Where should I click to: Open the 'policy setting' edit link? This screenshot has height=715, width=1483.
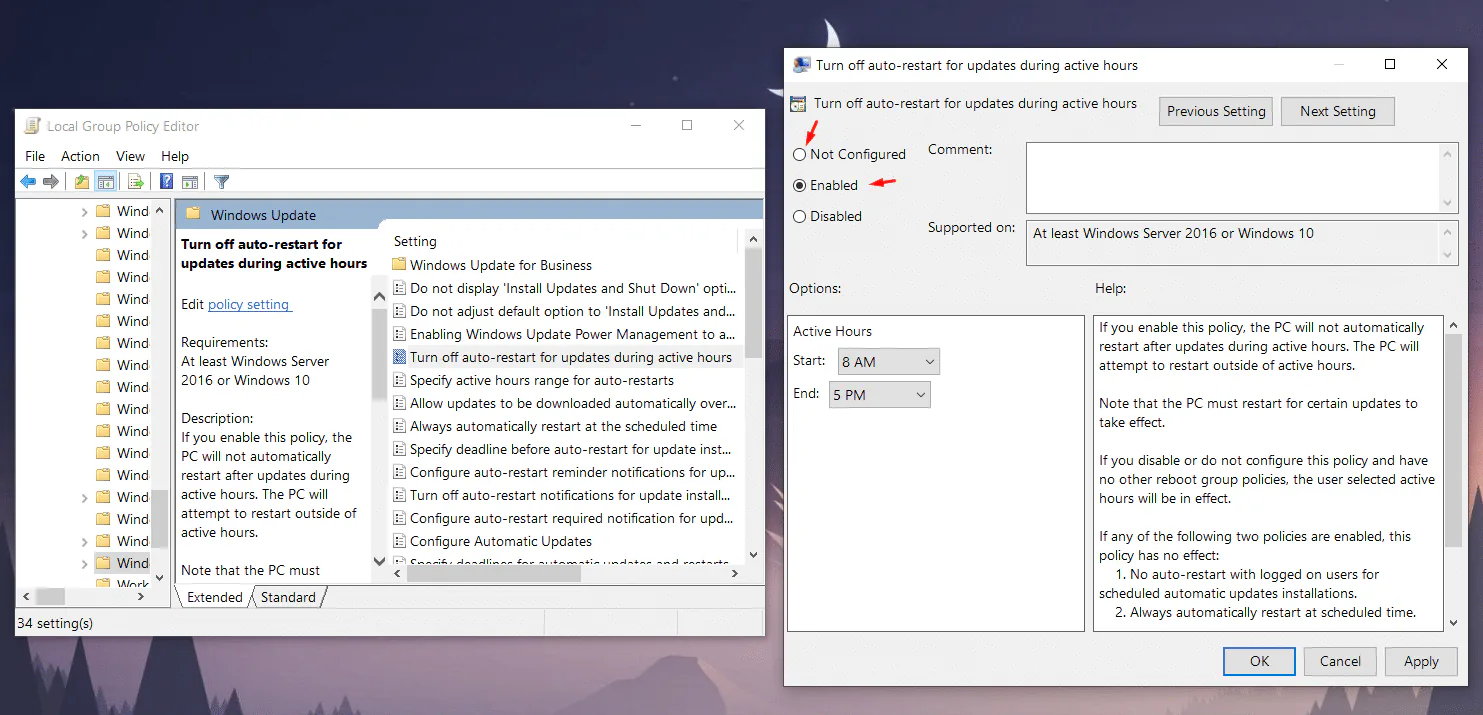coord(248,304)
